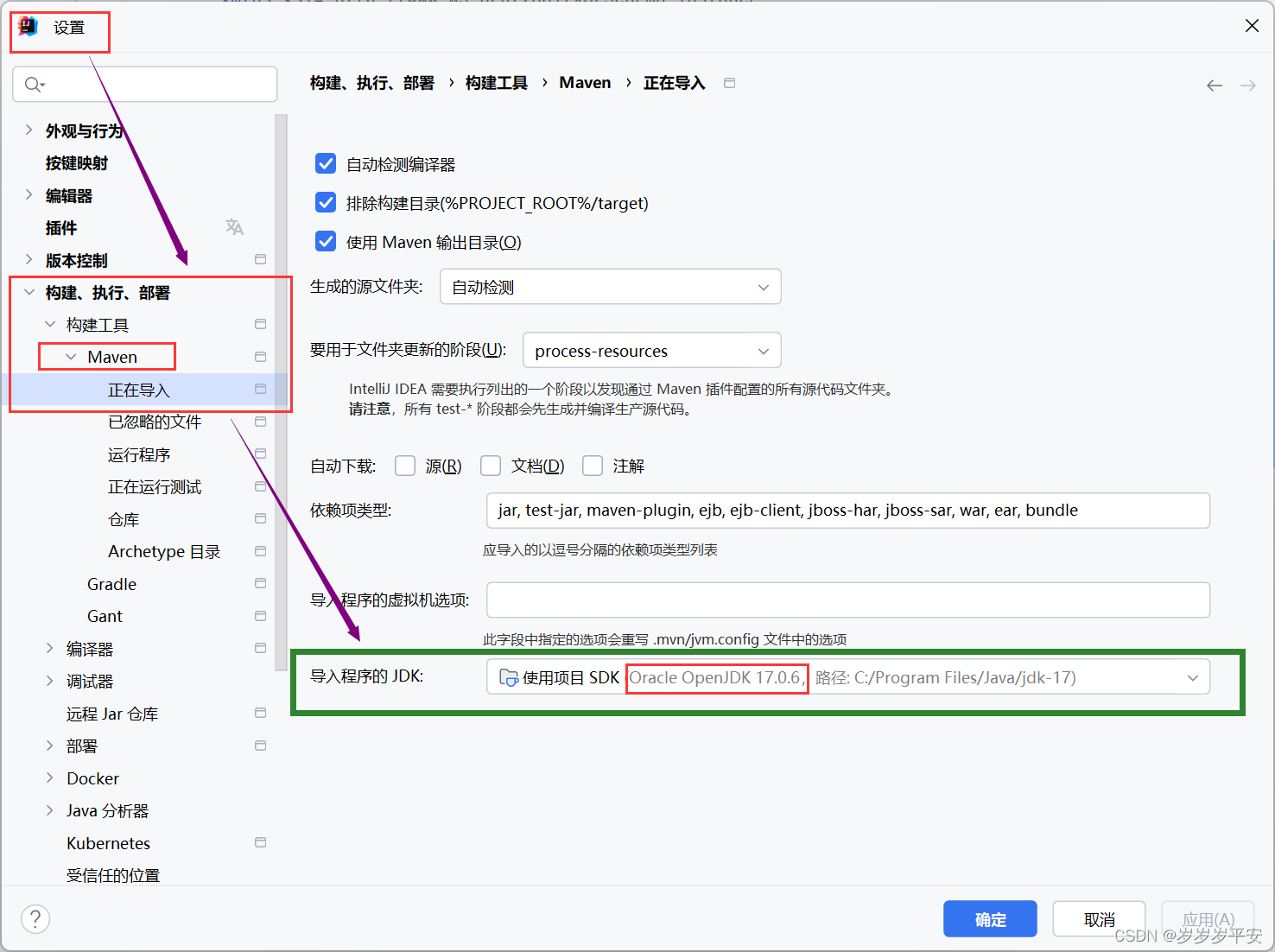Click the project-level icon next to 构建工具
This screenshot has height=952, width=1275.
260,324
